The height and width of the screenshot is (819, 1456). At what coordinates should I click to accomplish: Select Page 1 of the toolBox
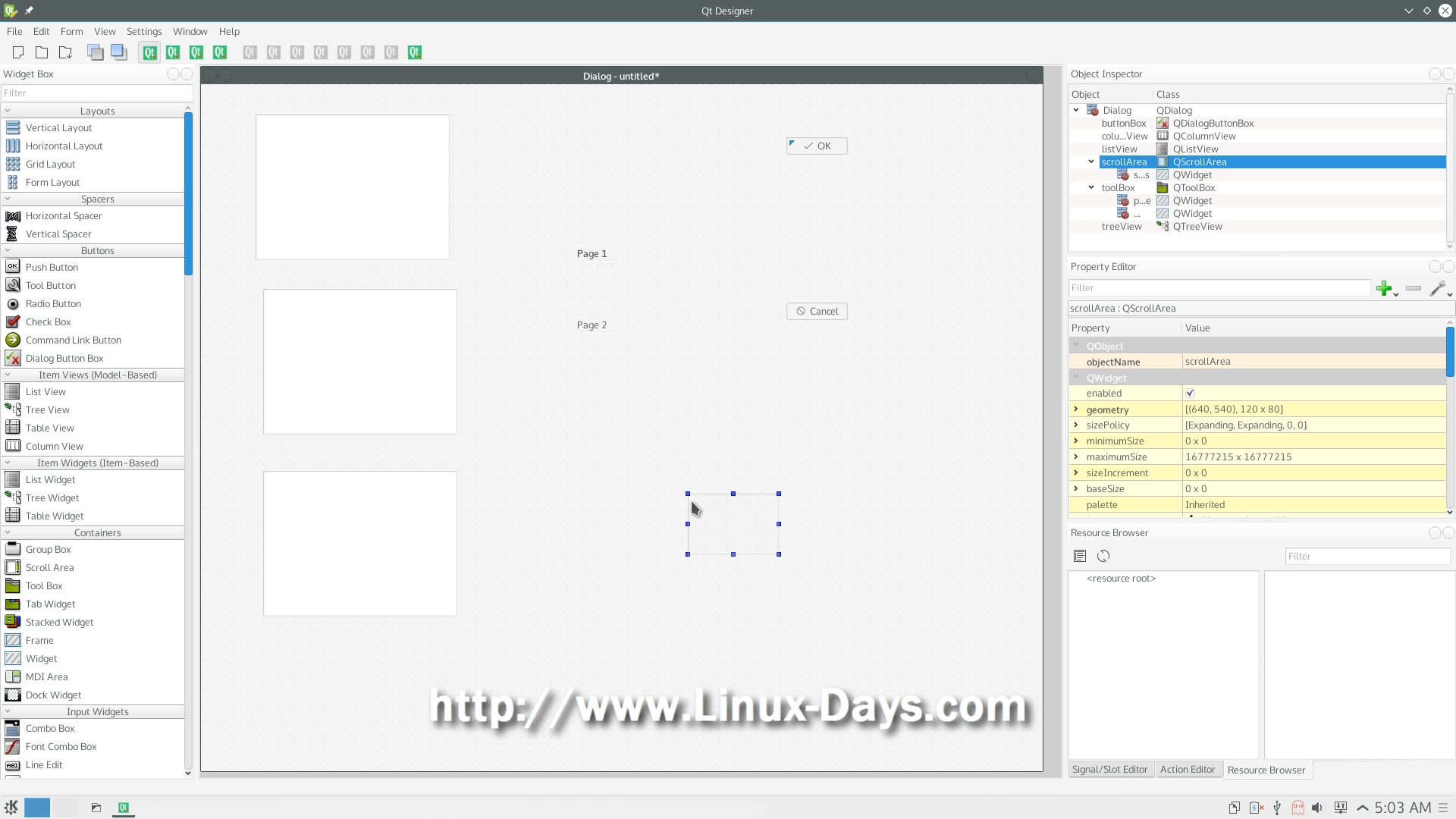pos(591,253)
